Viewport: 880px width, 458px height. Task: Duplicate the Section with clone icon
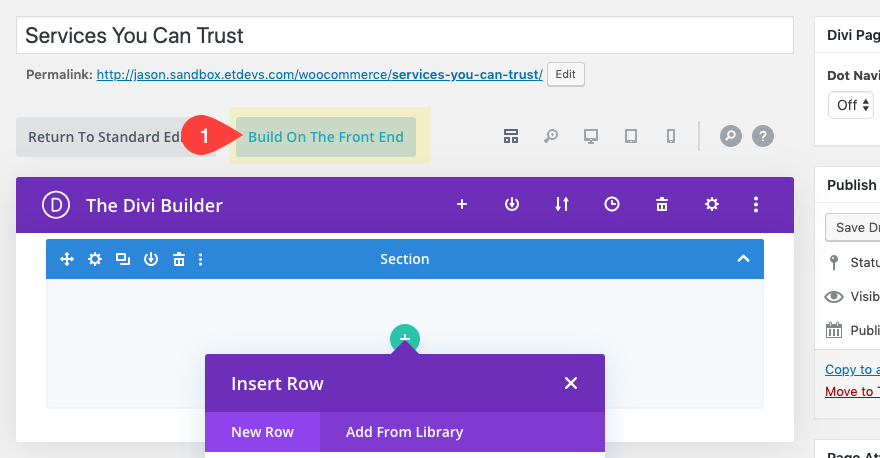click(123, 259)
